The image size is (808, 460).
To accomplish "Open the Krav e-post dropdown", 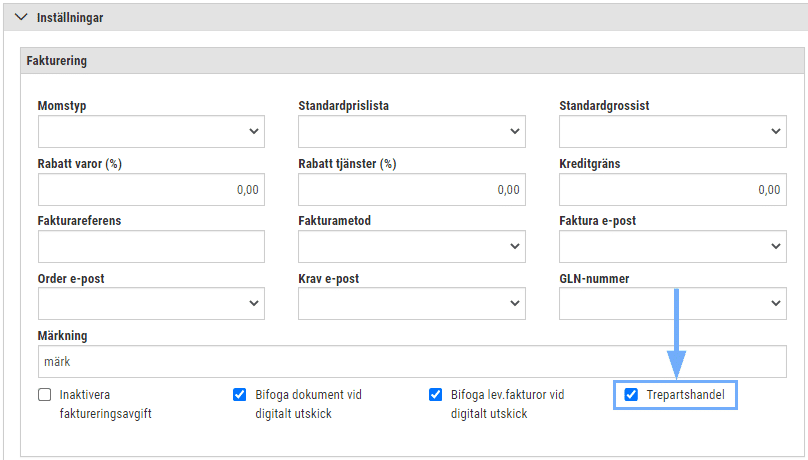I will pyautogui.click(x=412, y=303).
